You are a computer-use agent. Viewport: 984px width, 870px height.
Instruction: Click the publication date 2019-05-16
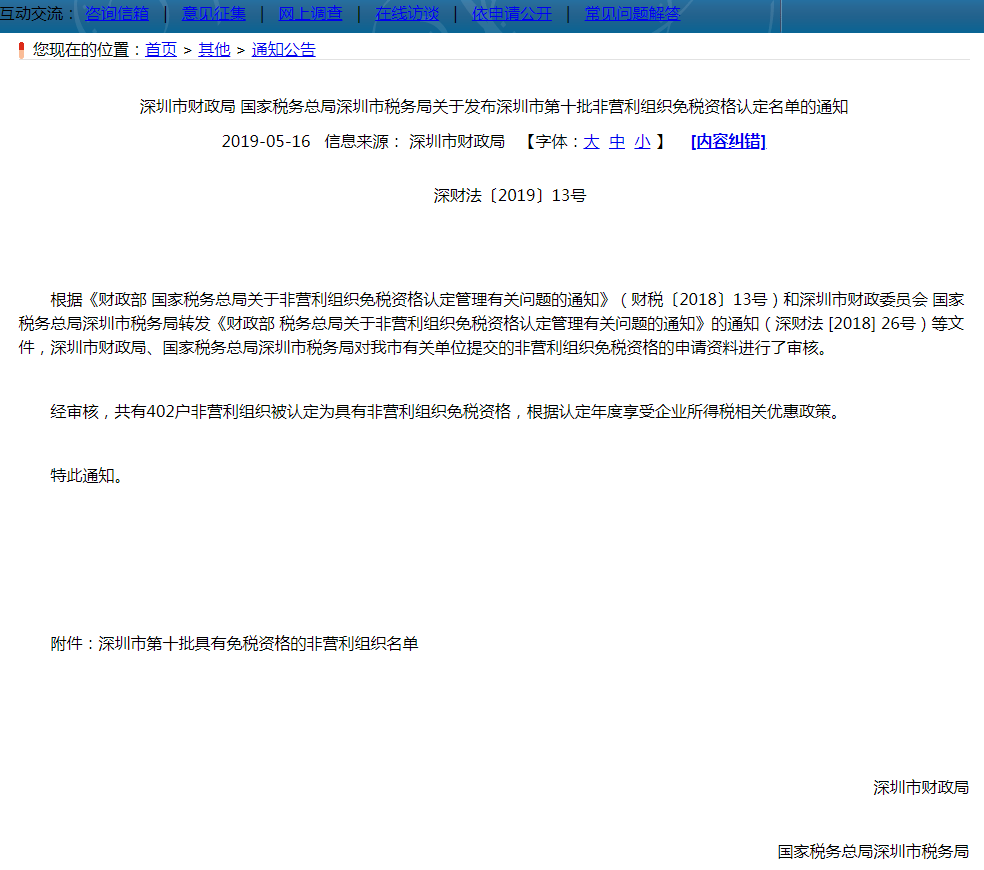[266, 142]
